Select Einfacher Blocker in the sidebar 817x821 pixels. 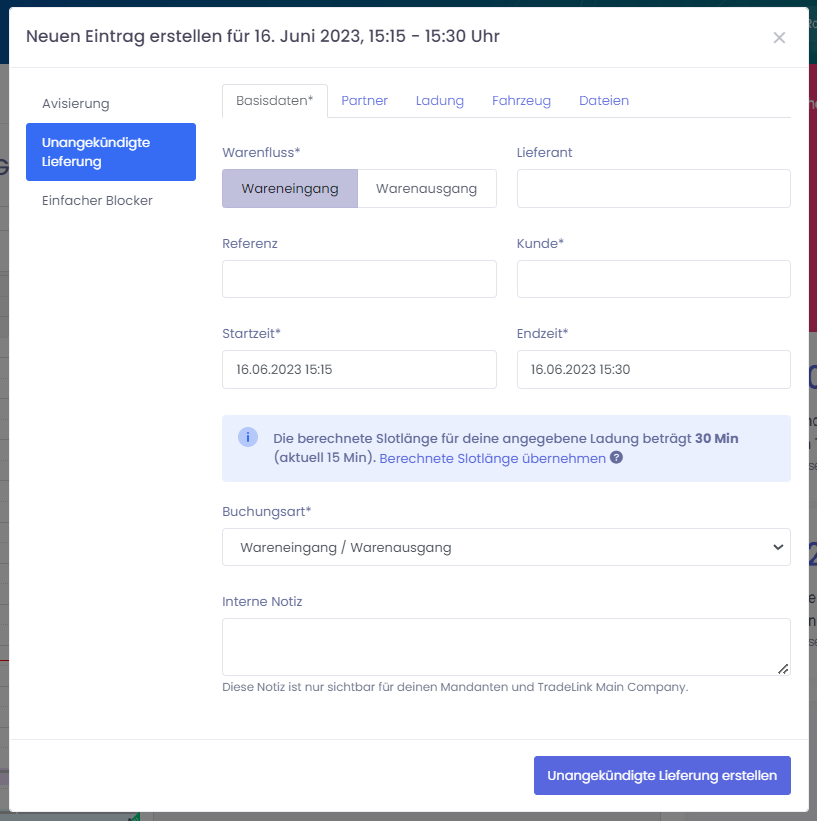97,201
